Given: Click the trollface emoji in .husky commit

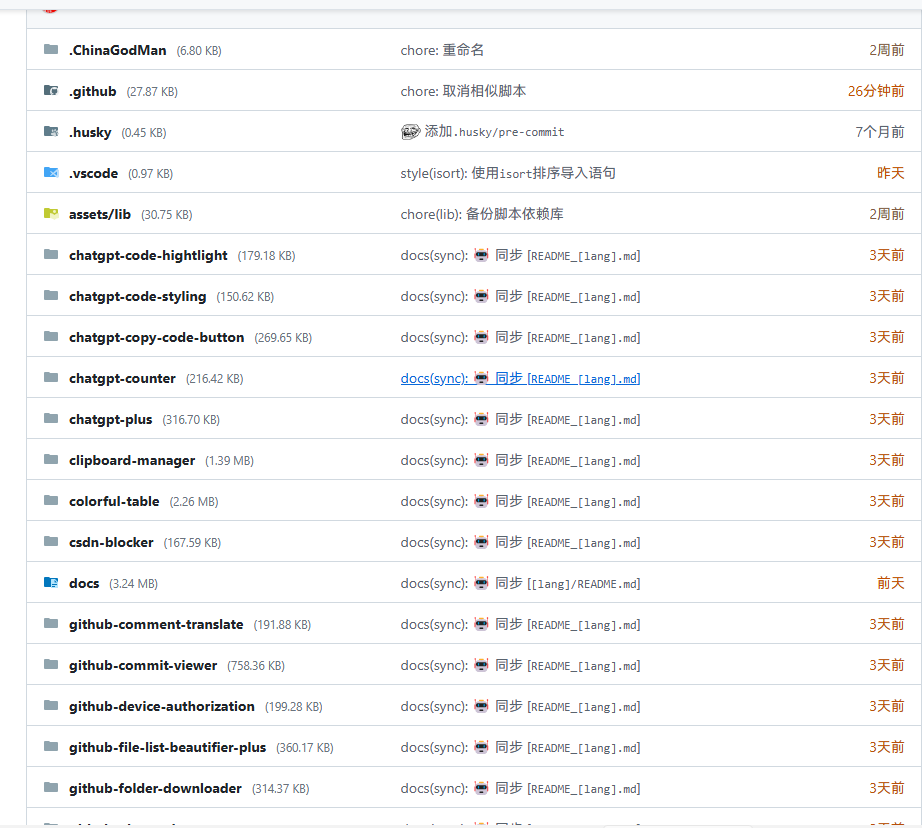Looking at the screenshot, I should 410,131.
